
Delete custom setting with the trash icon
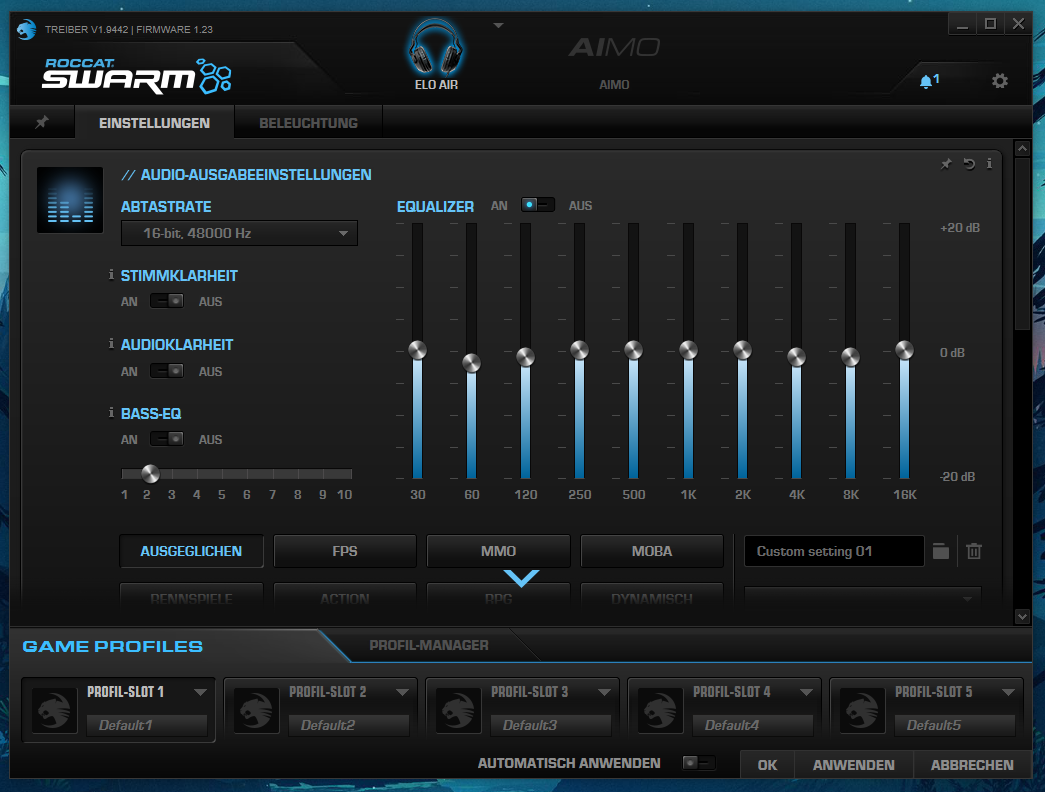(x=974, y=551)
